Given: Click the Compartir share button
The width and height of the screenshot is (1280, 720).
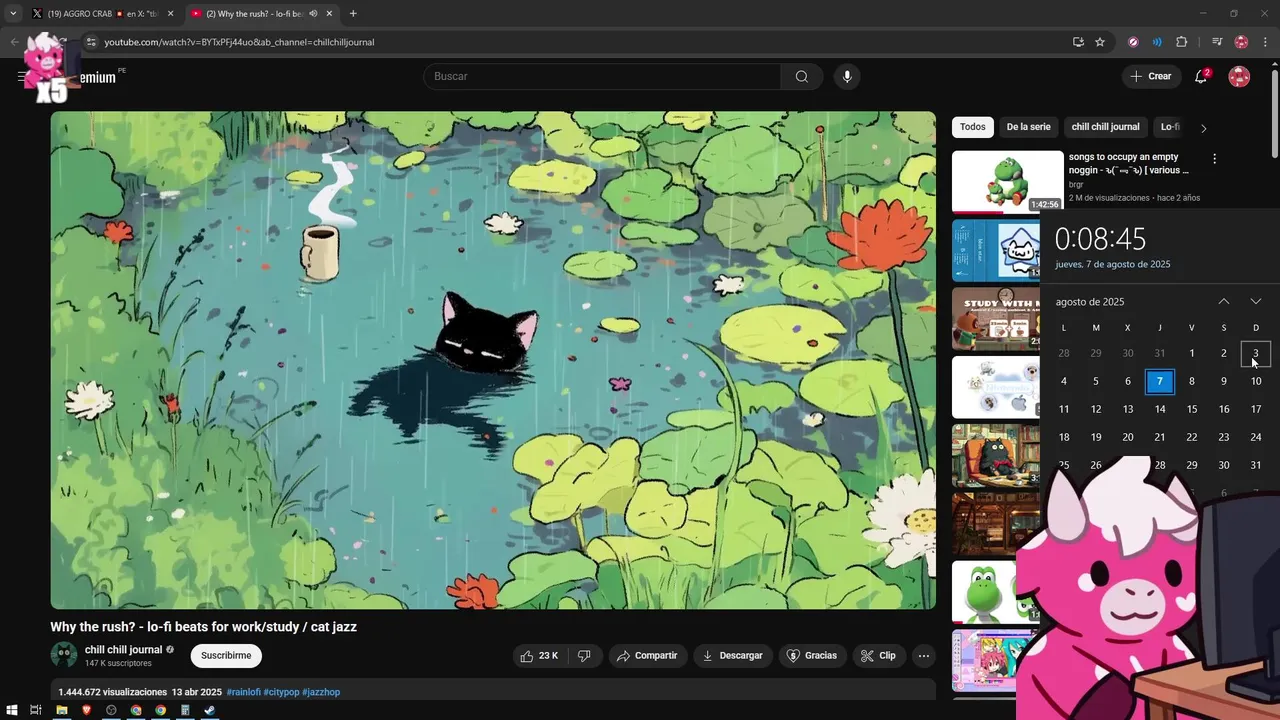Looking at the screenshot, I should point(648,656).
